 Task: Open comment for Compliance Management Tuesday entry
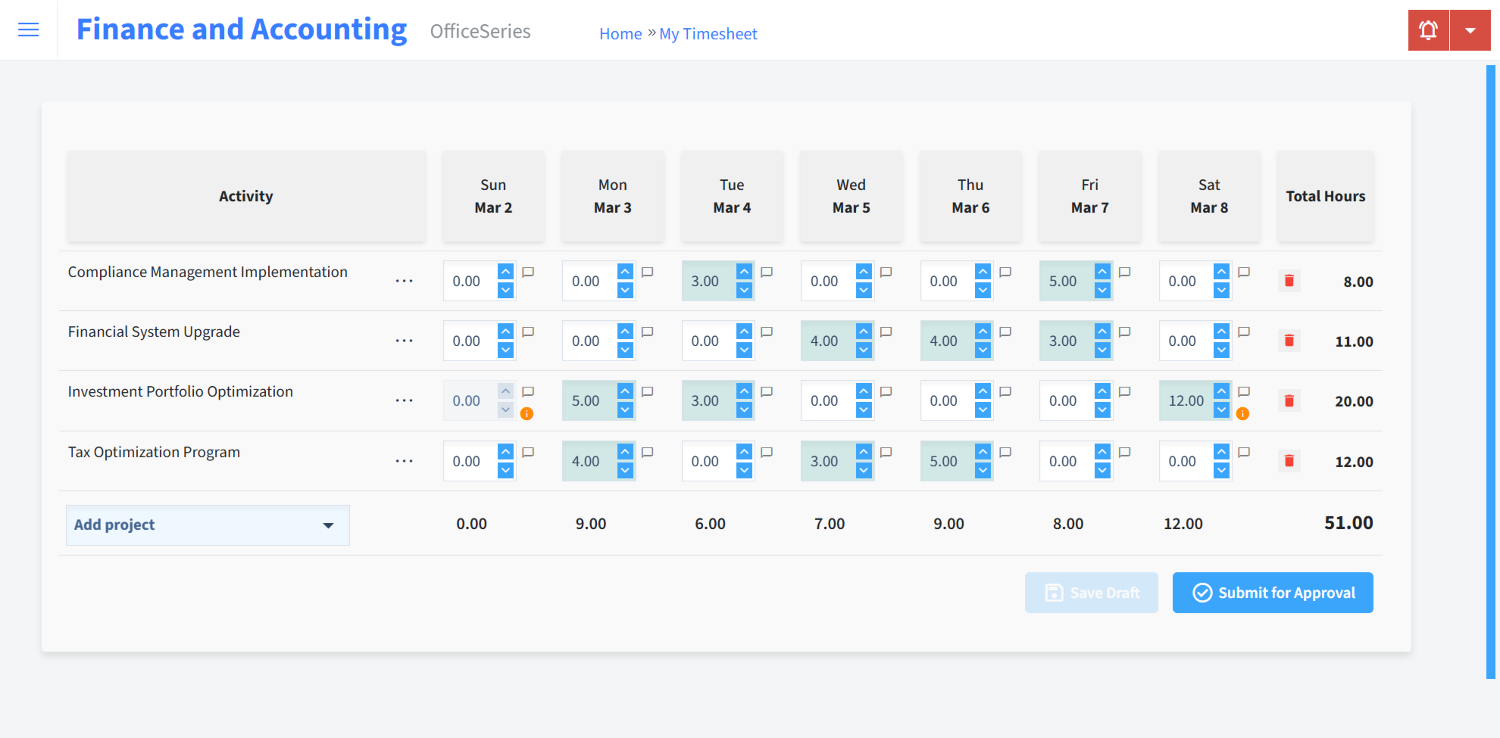click(767, 272)
